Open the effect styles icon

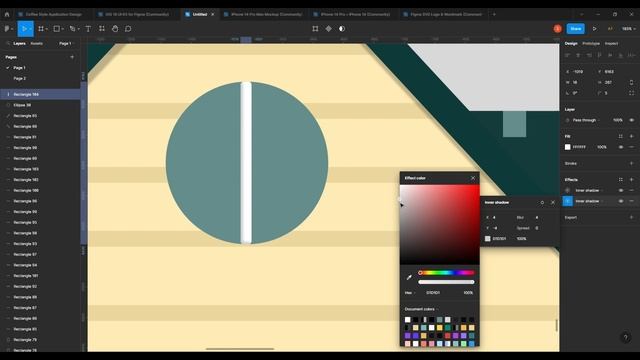tap(621, 180)
